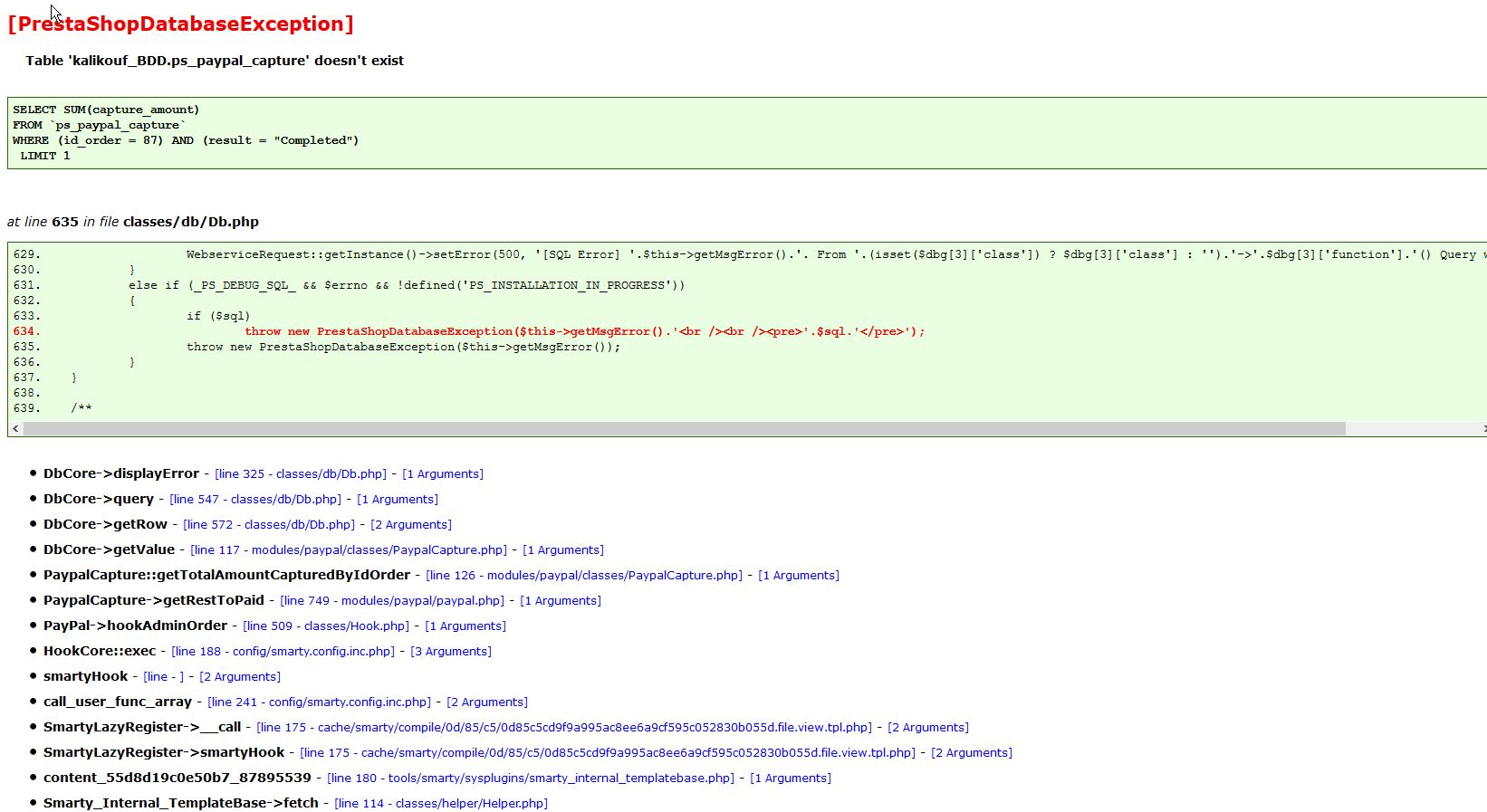
Task: Click the "PayPal->hookAdminOrder" function name
Action: (135, 626)
